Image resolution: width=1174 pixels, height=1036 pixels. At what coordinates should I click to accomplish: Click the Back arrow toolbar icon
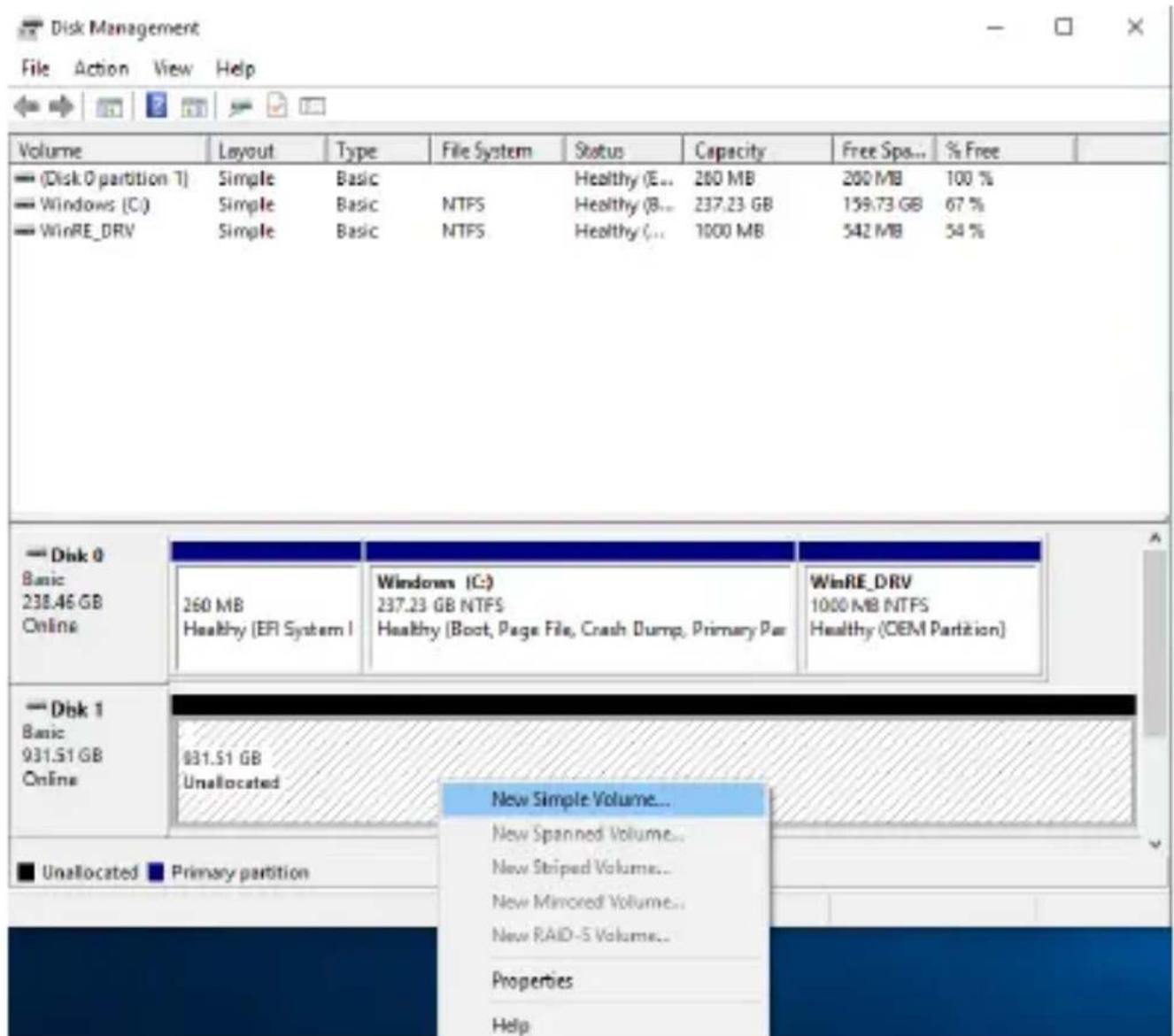(x=27, y=107)
